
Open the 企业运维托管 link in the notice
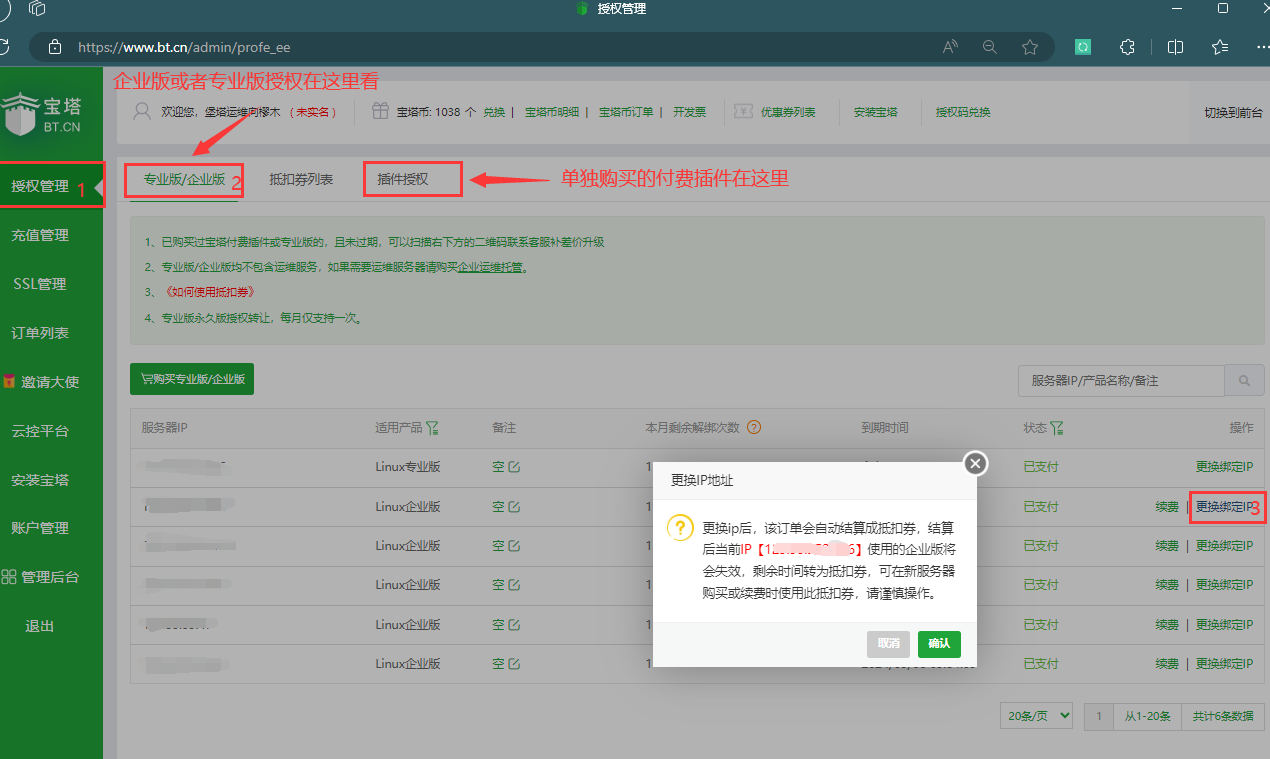coord(490,267)
